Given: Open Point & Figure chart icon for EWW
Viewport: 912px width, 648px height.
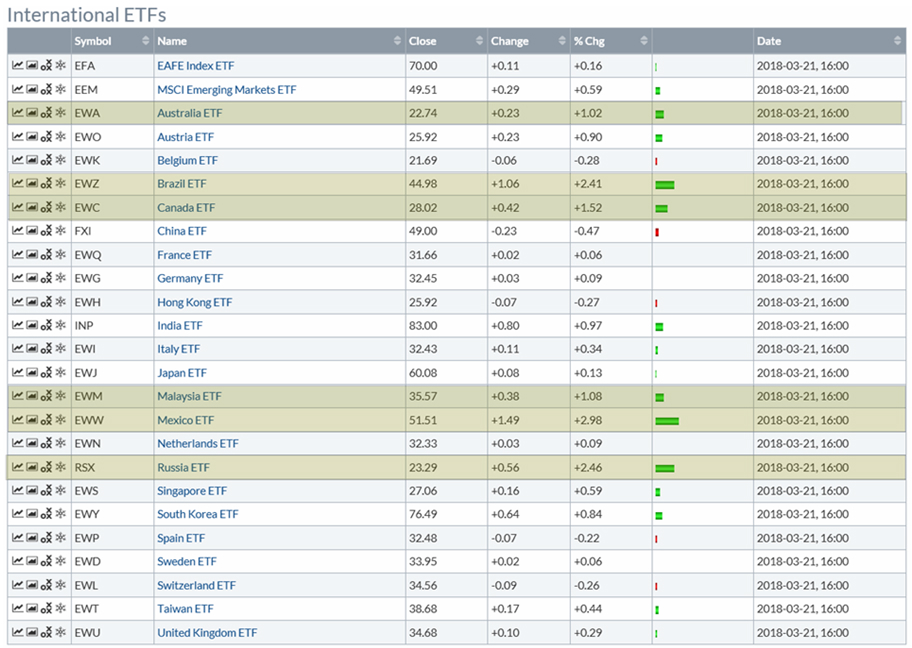Looking at the screenshot, I should click(46, 420).
